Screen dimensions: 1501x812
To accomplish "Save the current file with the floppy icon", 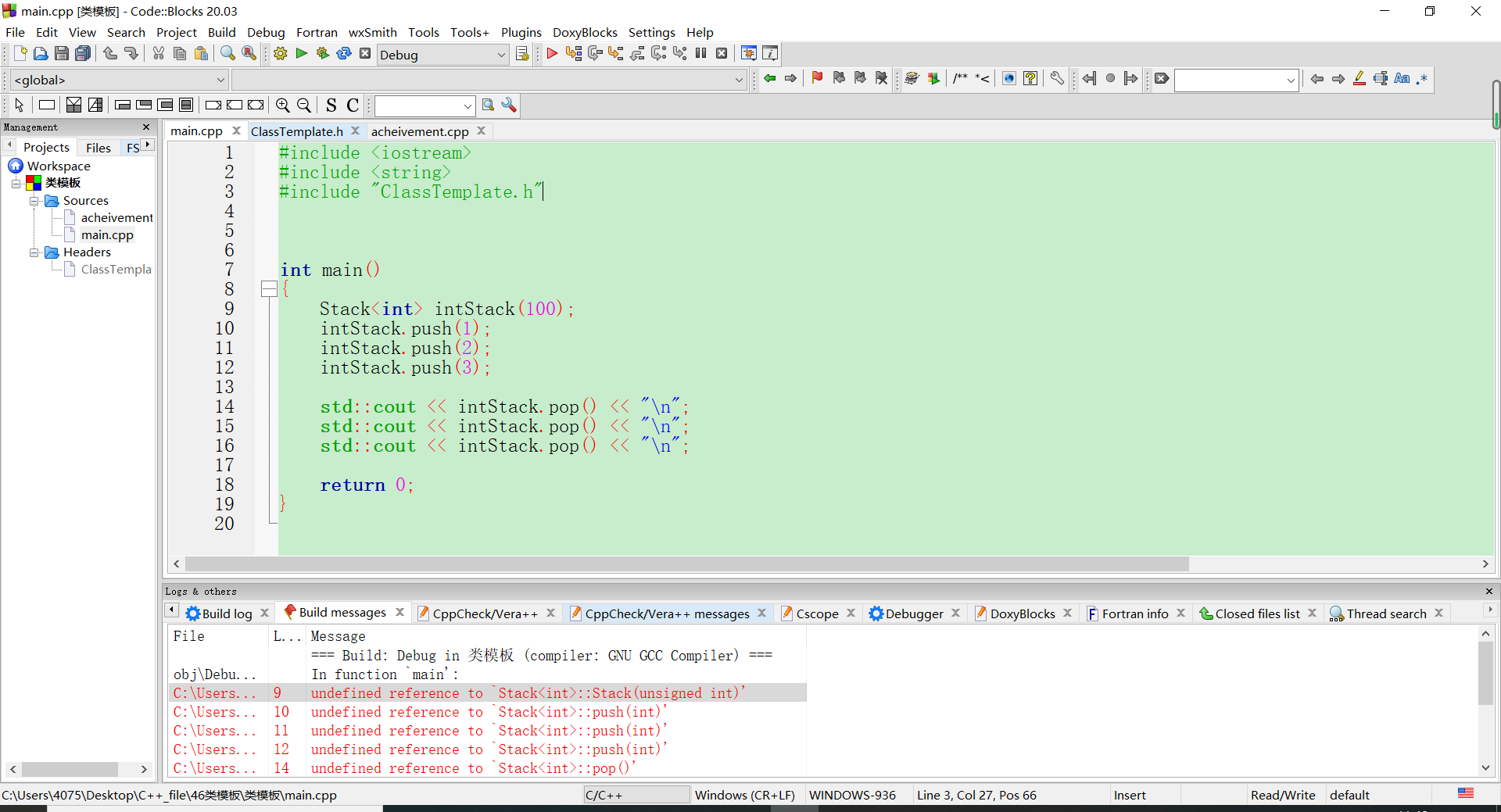I will (62, 54).
